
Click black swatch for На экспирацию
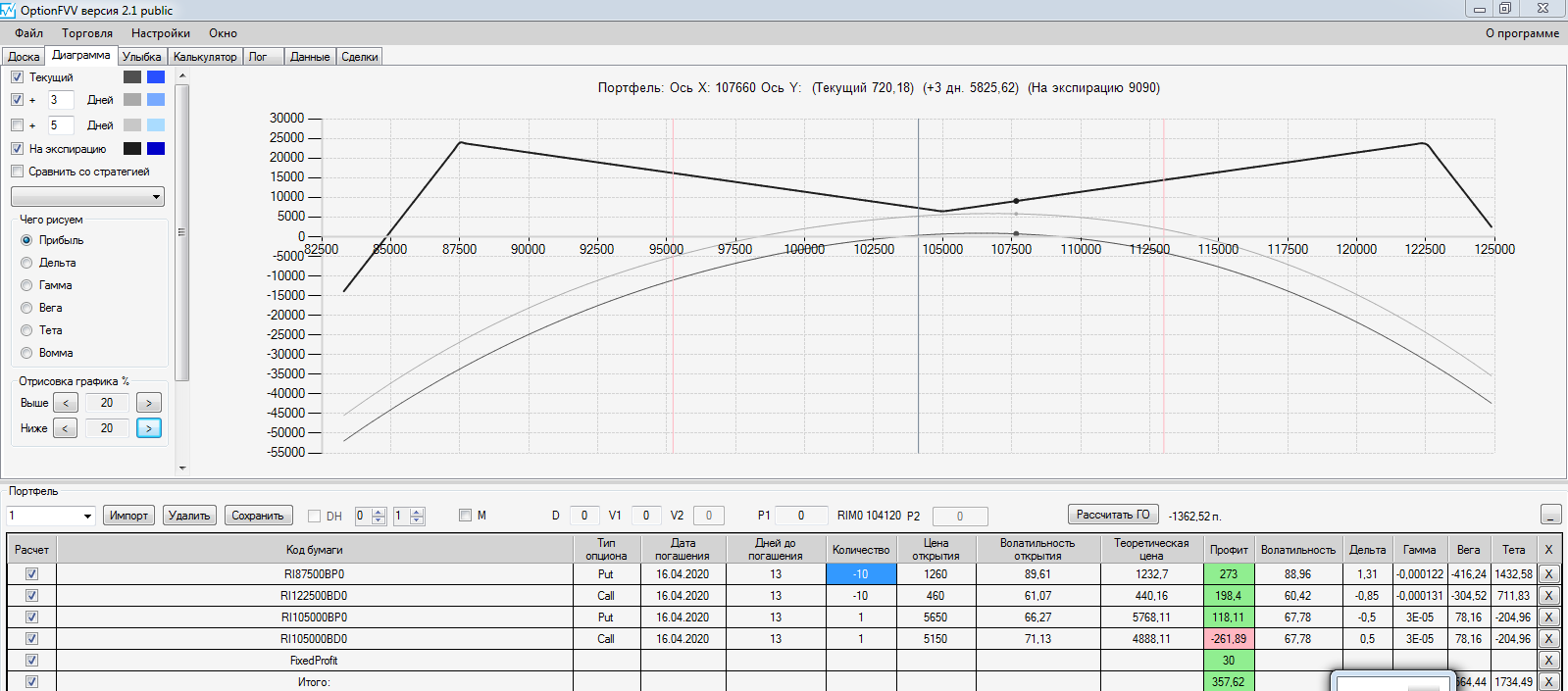pyautogui.click(x=132, y=149)
